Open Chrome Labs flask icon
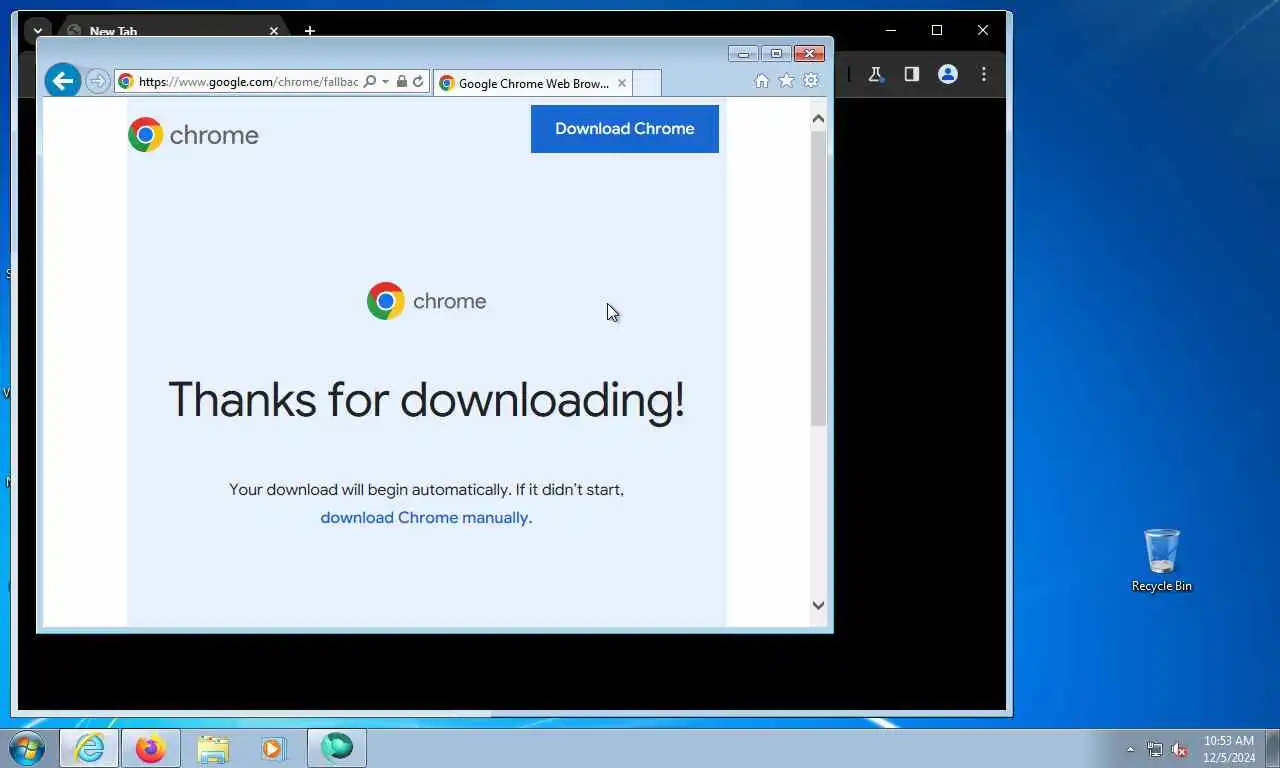This screenshot has height=768, width=1280. click(x=876, y=74)
